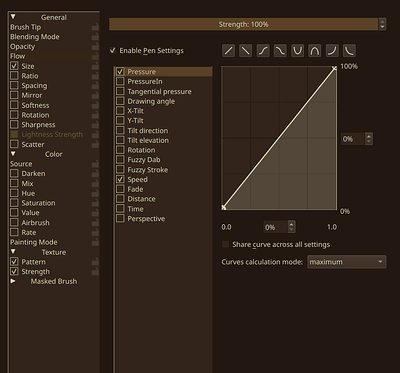This screenshot has height=373, width=400.
Task: Click the curve Y value input field
Action: click(x=353, y=139)
